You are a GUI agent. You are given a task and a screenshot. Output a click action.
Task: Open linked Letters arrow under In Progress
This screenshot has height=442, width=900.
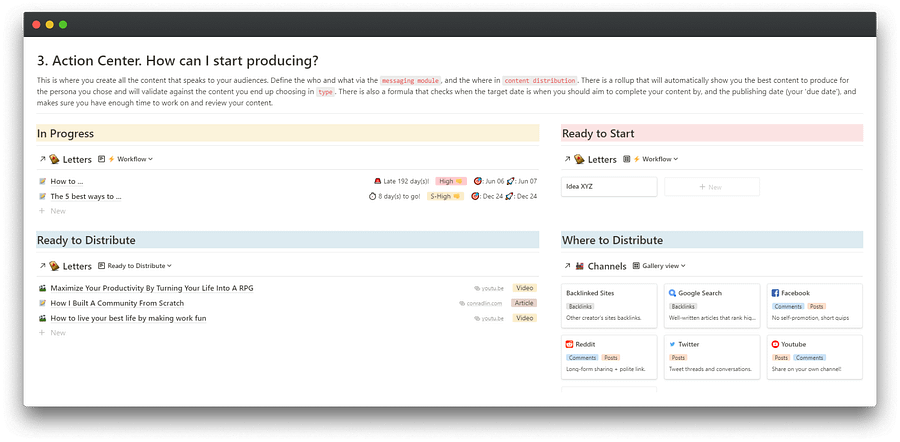click(42, 159)
